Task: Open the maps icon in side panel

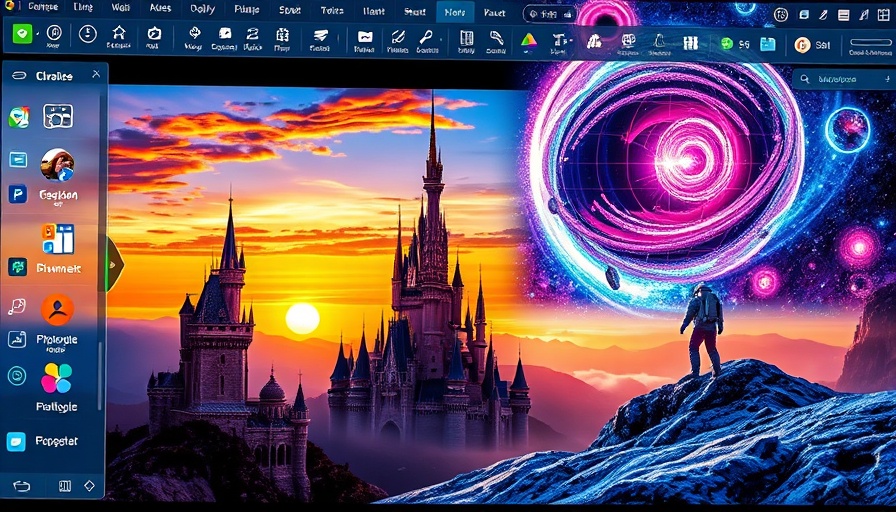Action: 18,118
